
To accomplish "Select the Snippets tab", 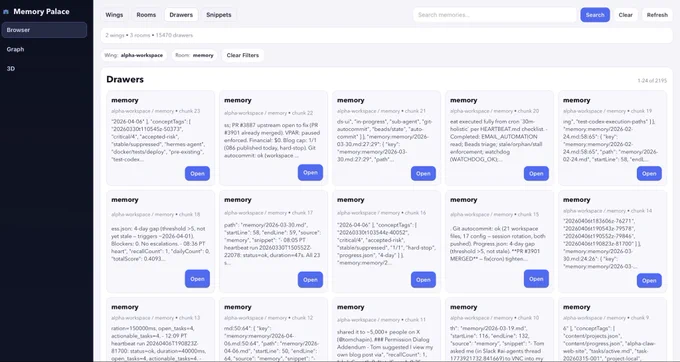I will click(x=219, y=15).
